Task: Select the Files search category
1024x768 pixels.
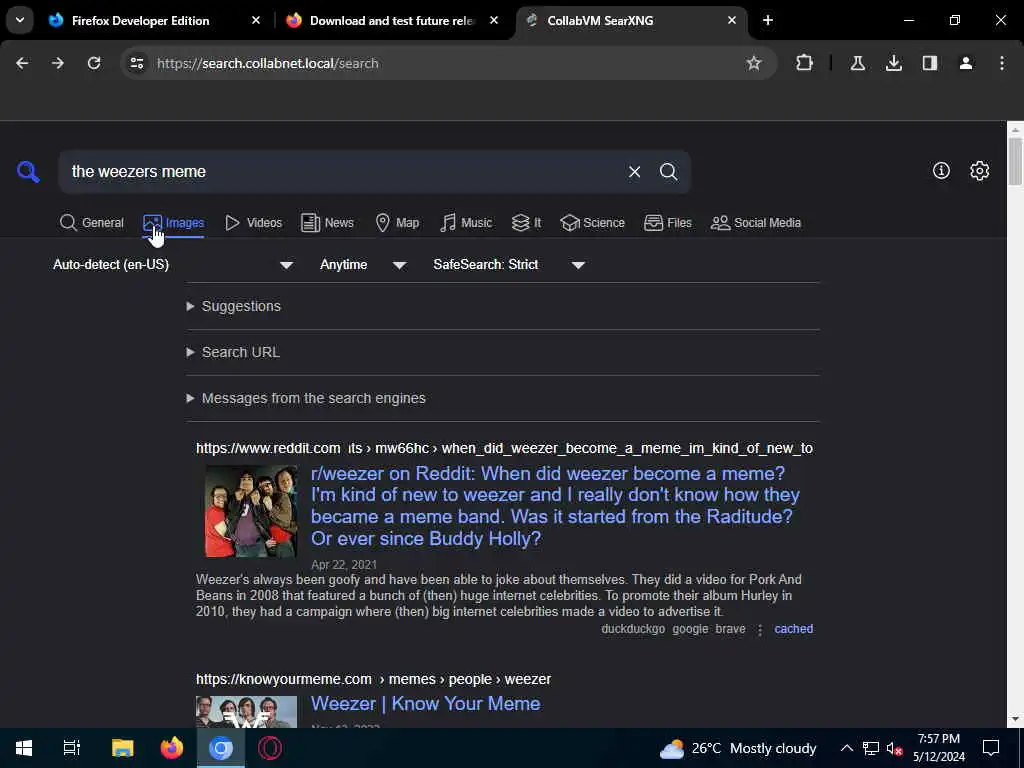Action: point(667,223)
